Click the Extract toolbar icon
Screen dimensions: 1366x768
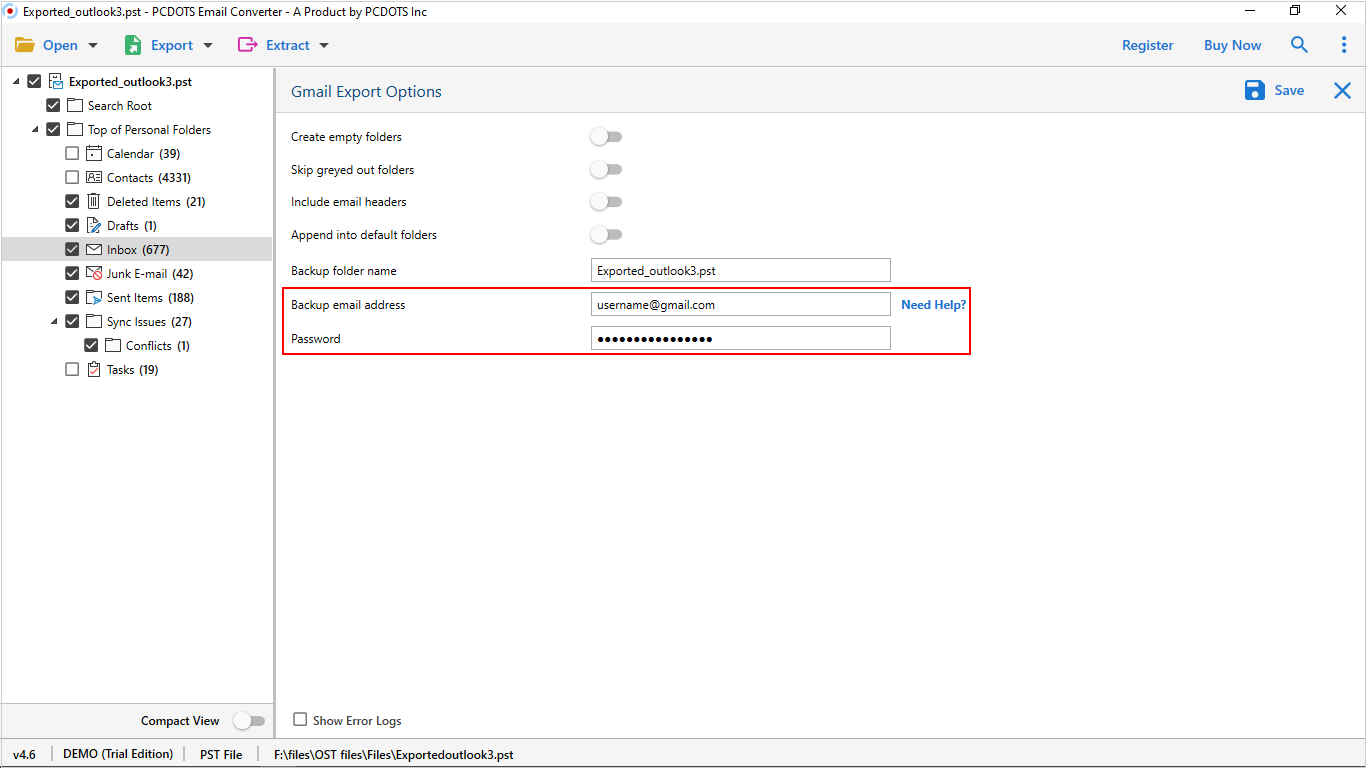point(247,45)
